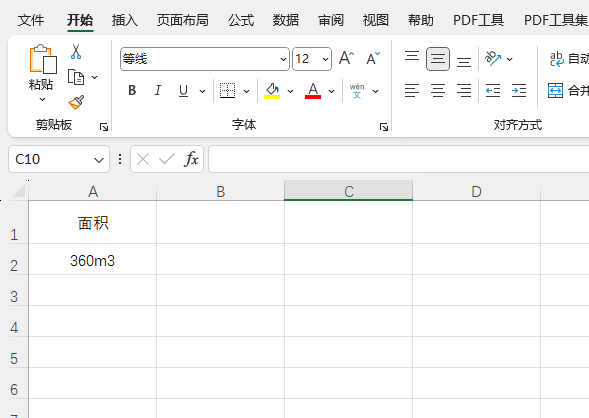Viewport: 589px width, 418px height.
Task: Switch to the 插入 ribbon tab
Action: (x=125, y=20)
